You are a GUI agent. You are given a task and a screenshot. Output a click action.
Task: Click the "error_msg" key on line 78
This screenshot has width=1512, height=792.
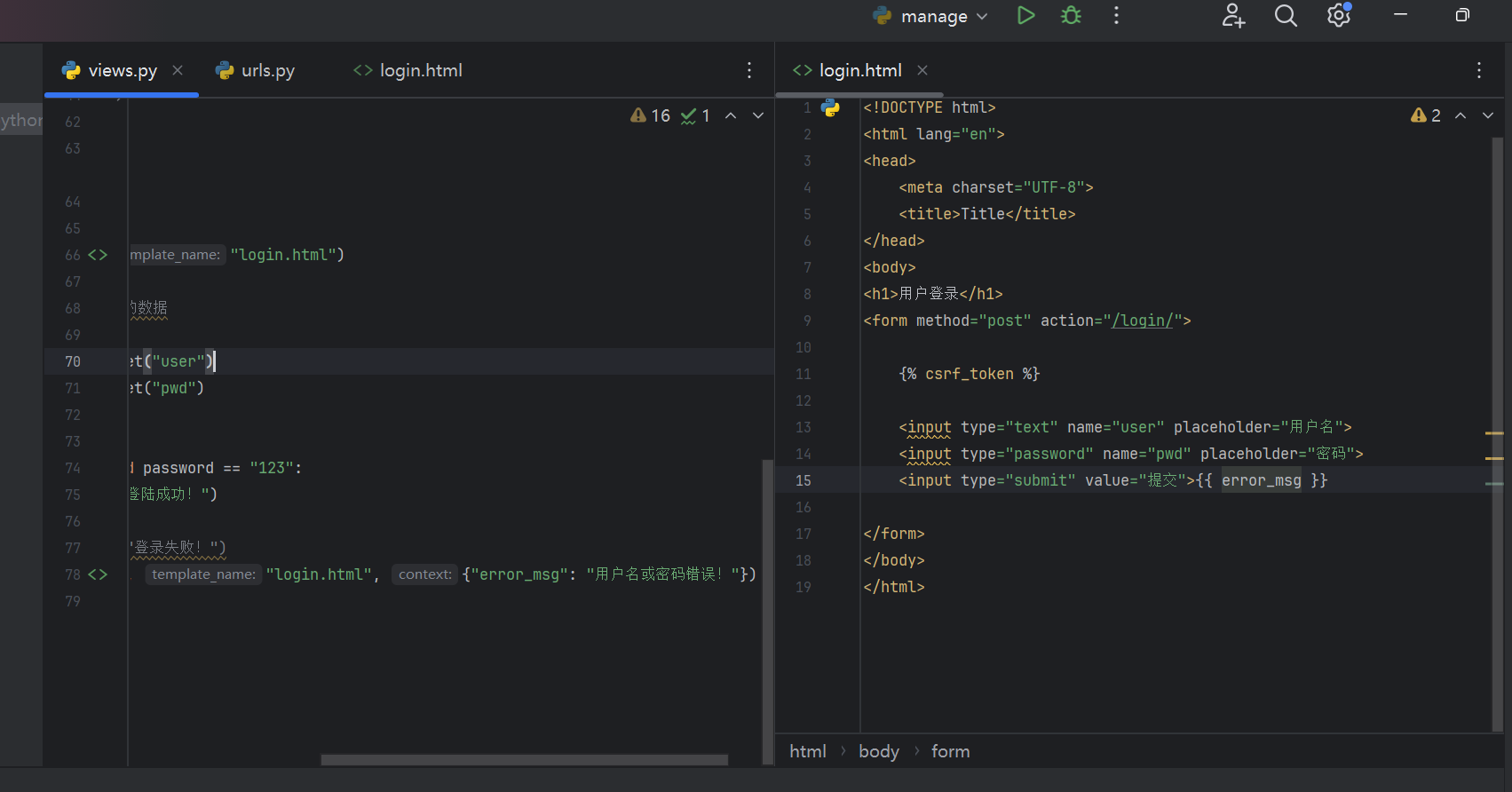tap(519, 574)
